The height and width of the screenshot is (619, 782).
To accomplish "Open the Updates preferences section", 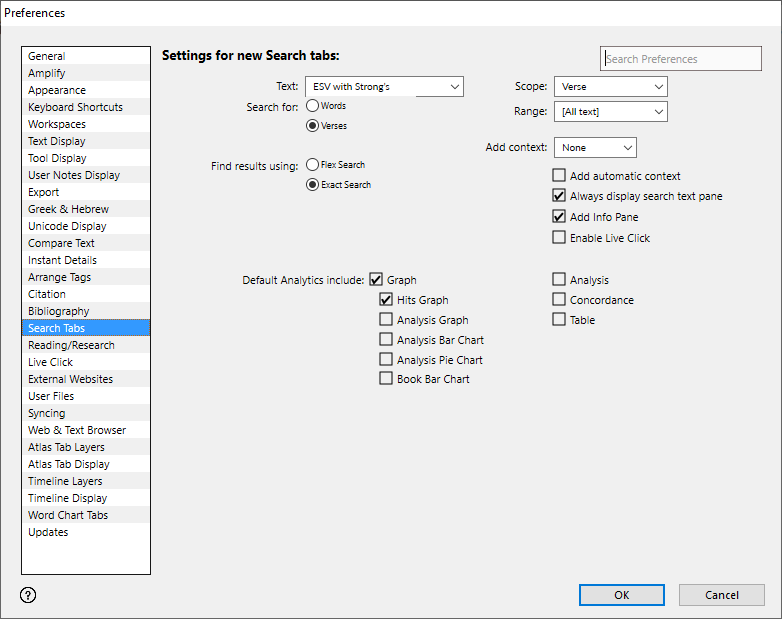I will click(48, 532).
